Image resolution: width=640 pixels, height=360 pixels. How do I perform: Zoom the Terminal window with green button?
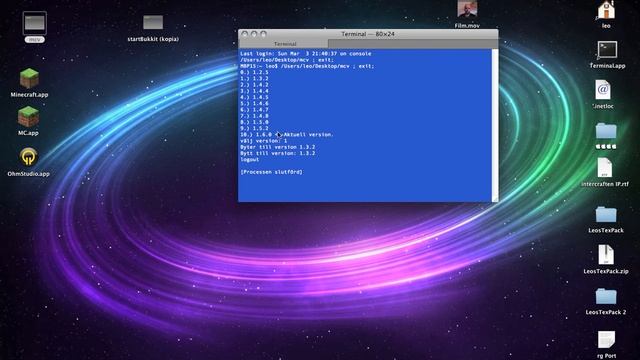pyautogui.click(x=263, y=34)
